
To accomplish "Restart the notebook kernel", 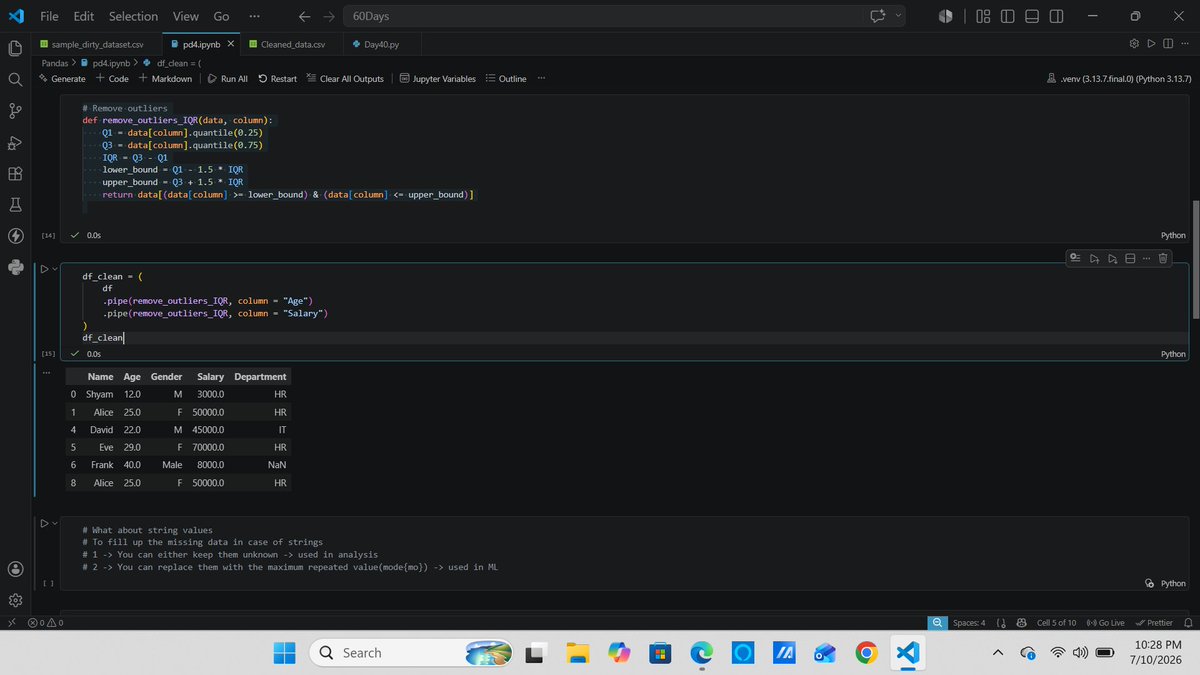I will 277,79.
